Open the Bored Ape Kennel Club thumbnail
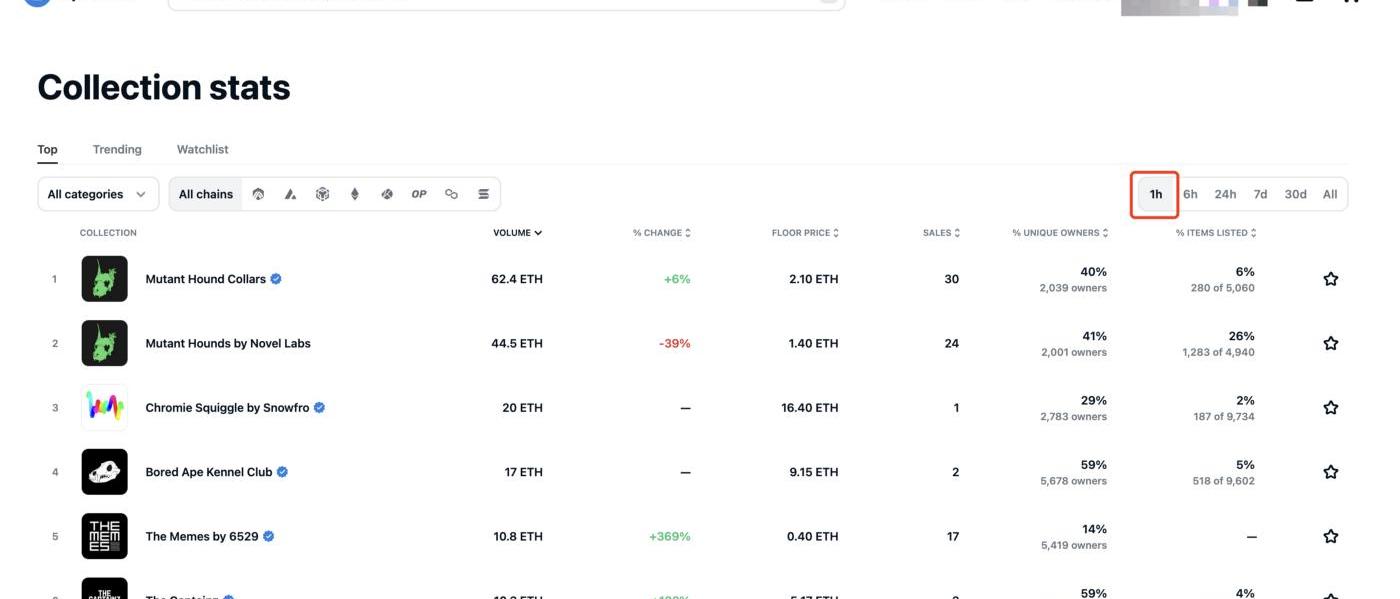This screenshot has width=1400, height=599. tap(105, 472)
